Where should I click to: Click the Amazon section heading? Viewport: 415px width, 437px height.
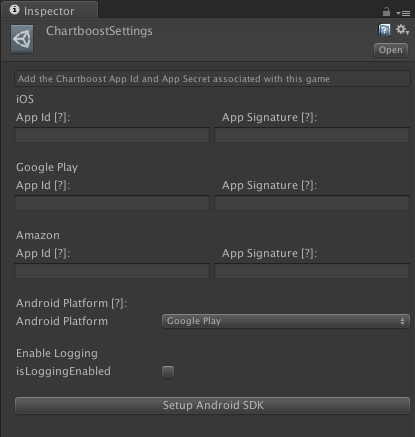click(38, 235)
